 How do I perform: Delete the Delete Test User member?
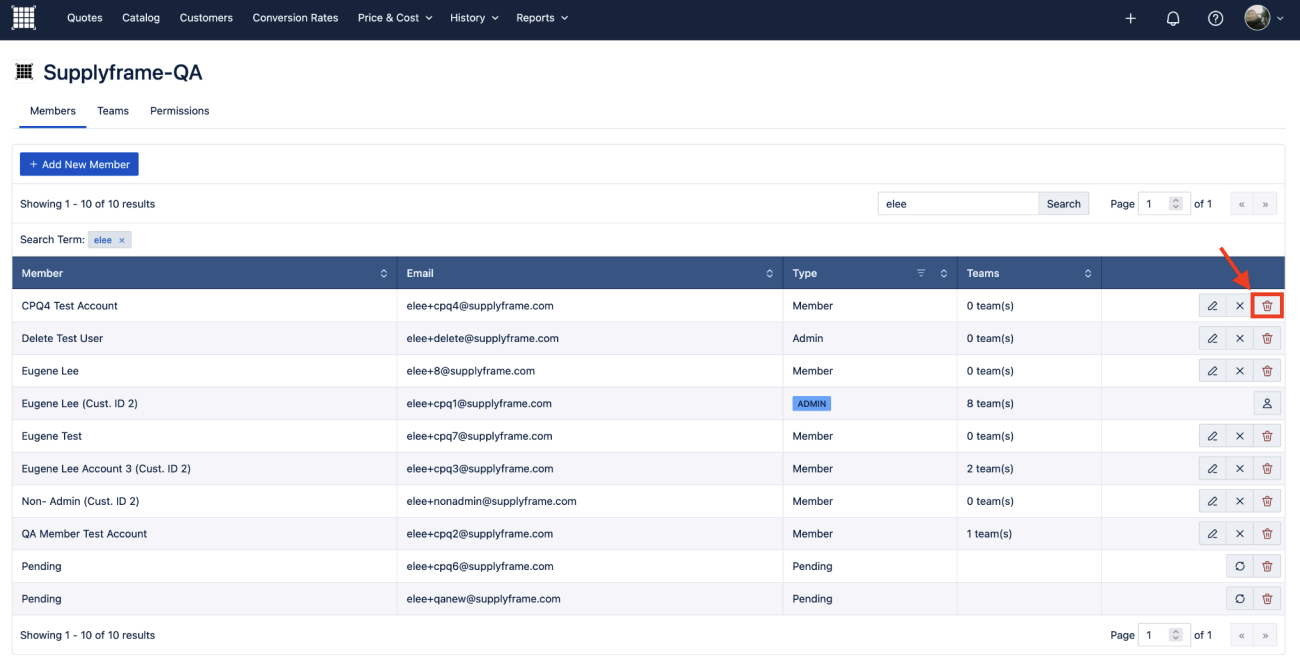(1267, 338)
